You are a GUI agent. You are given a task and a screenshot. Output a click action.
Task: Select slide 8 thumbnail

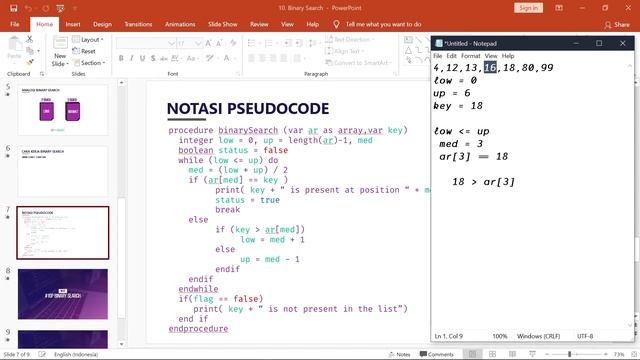[63, 294]
